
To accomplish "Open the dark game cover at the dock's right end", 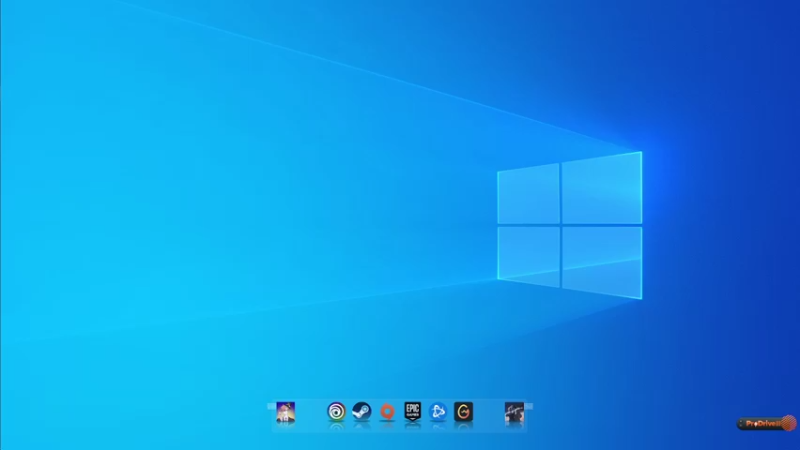I will coord(514,412).
